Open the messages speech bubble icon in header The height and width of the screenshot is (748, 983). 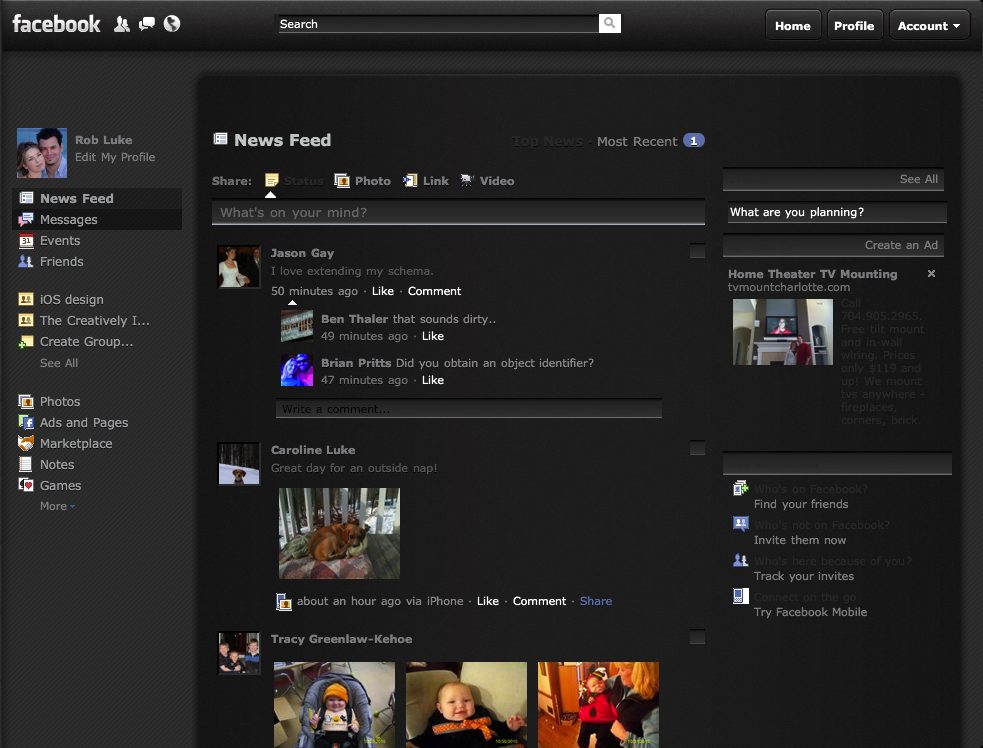click(147, 24)
